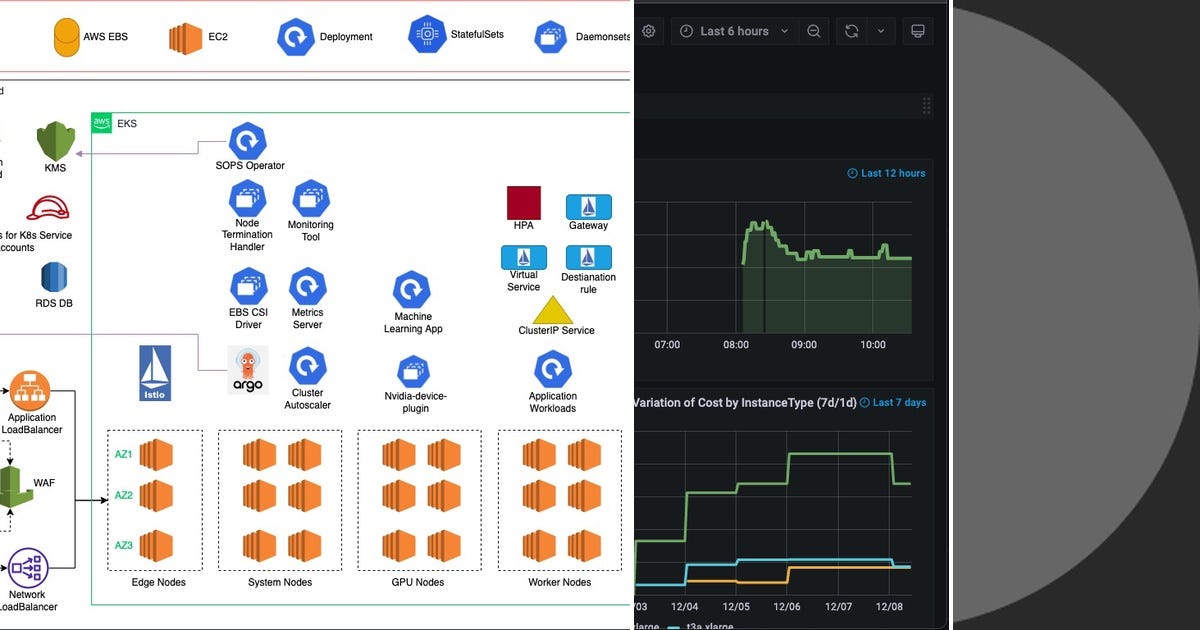Click the KMS key icon

pyautogui.click(x=56, y=140)
